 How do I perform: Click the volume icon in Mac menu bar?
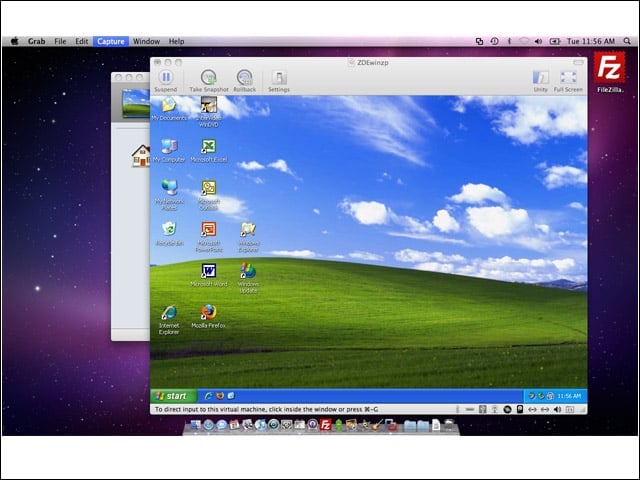pos(538,41)
